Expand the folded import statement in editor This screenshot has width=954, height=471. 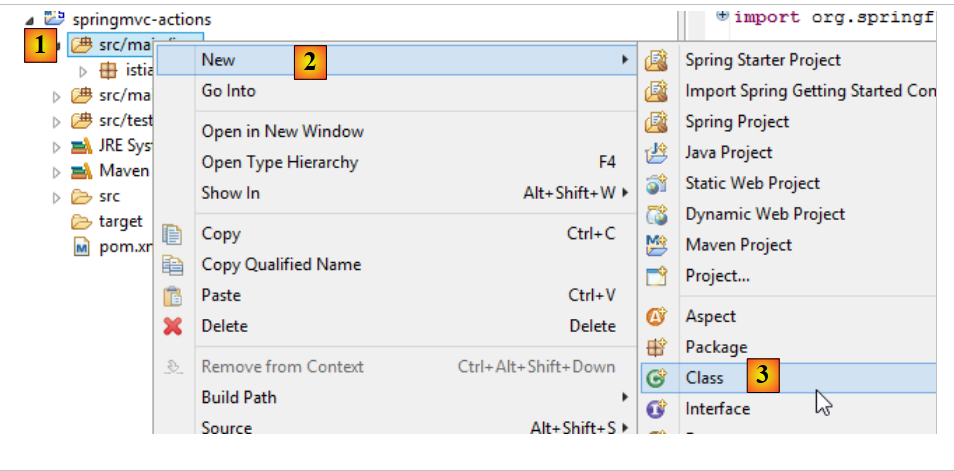pyautogui.click(x=722, y=16)
